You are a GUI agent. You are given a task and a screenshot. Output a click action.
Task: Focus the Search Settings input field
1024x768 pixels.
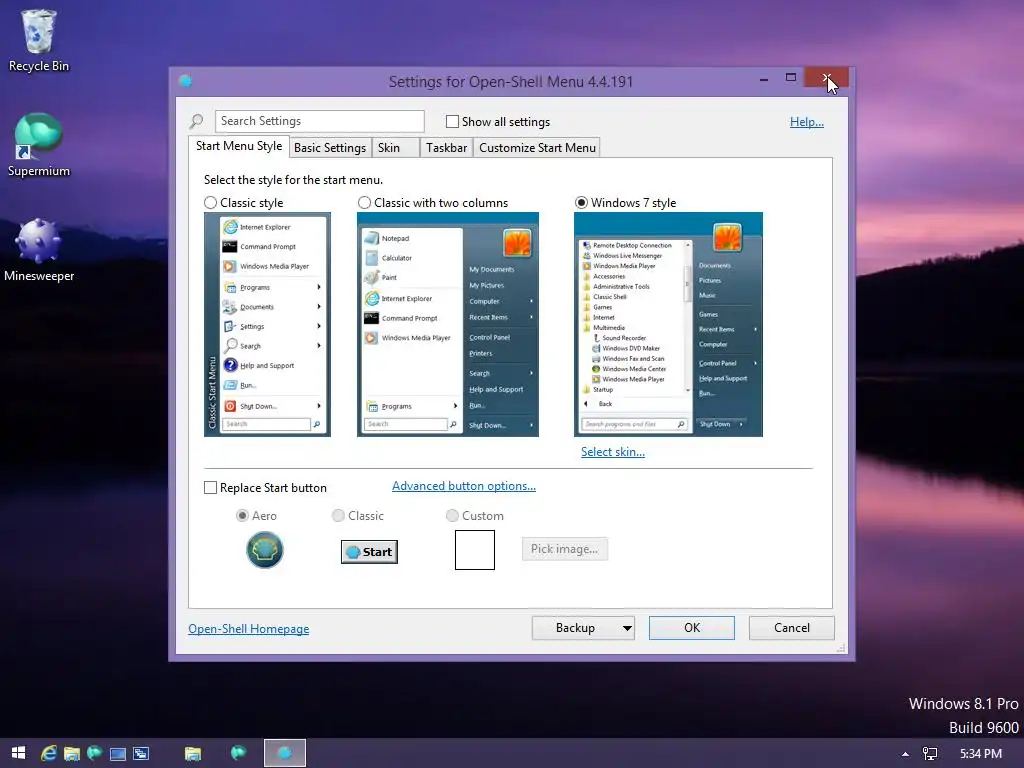[319, 121]
